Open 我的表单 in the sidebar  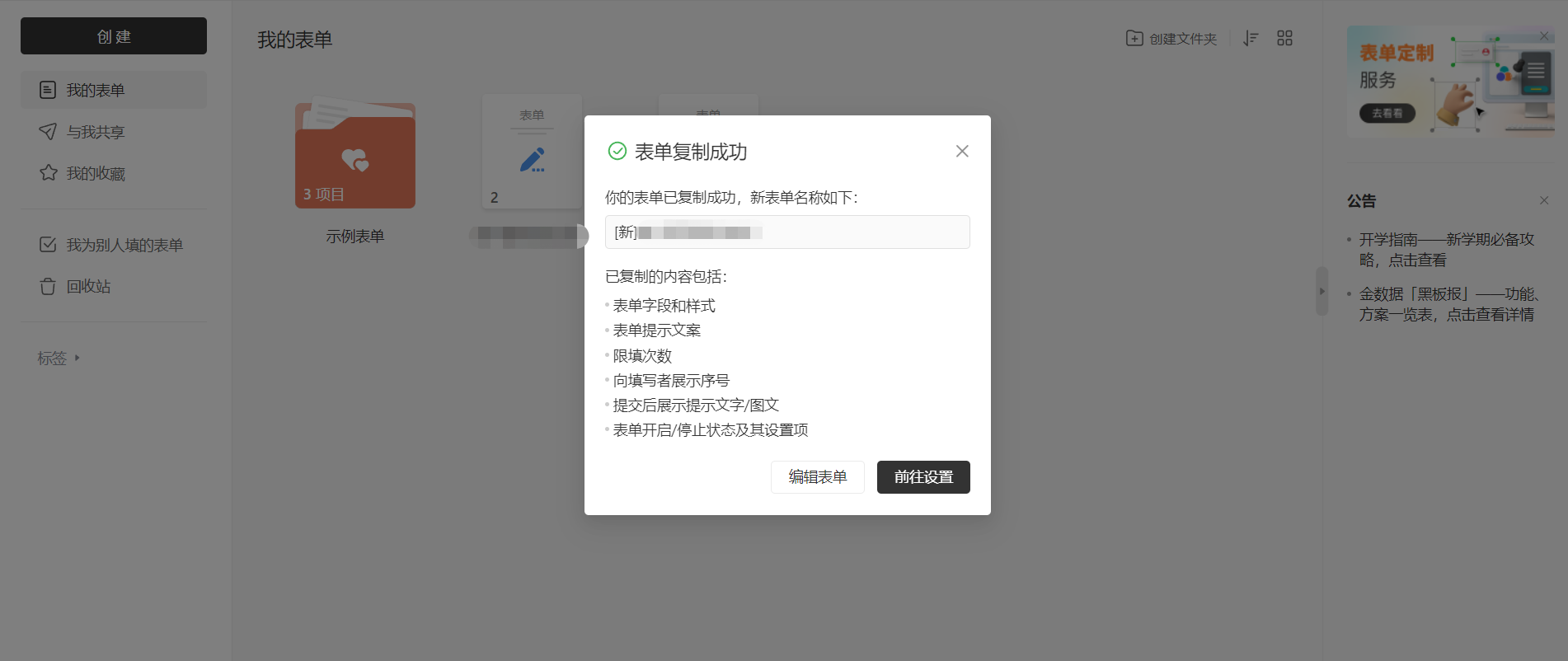tap(114, 90)
